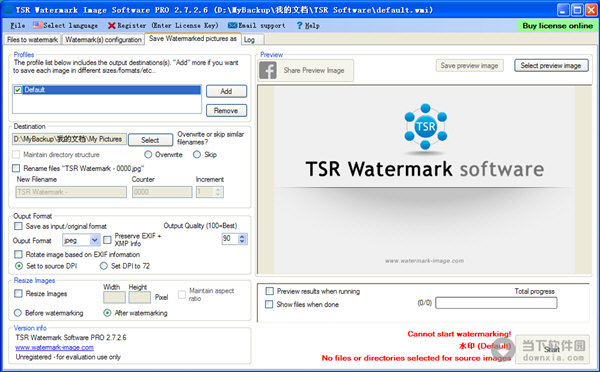Enable Preview results when running
Screen dimensions: 600x372
269,291
